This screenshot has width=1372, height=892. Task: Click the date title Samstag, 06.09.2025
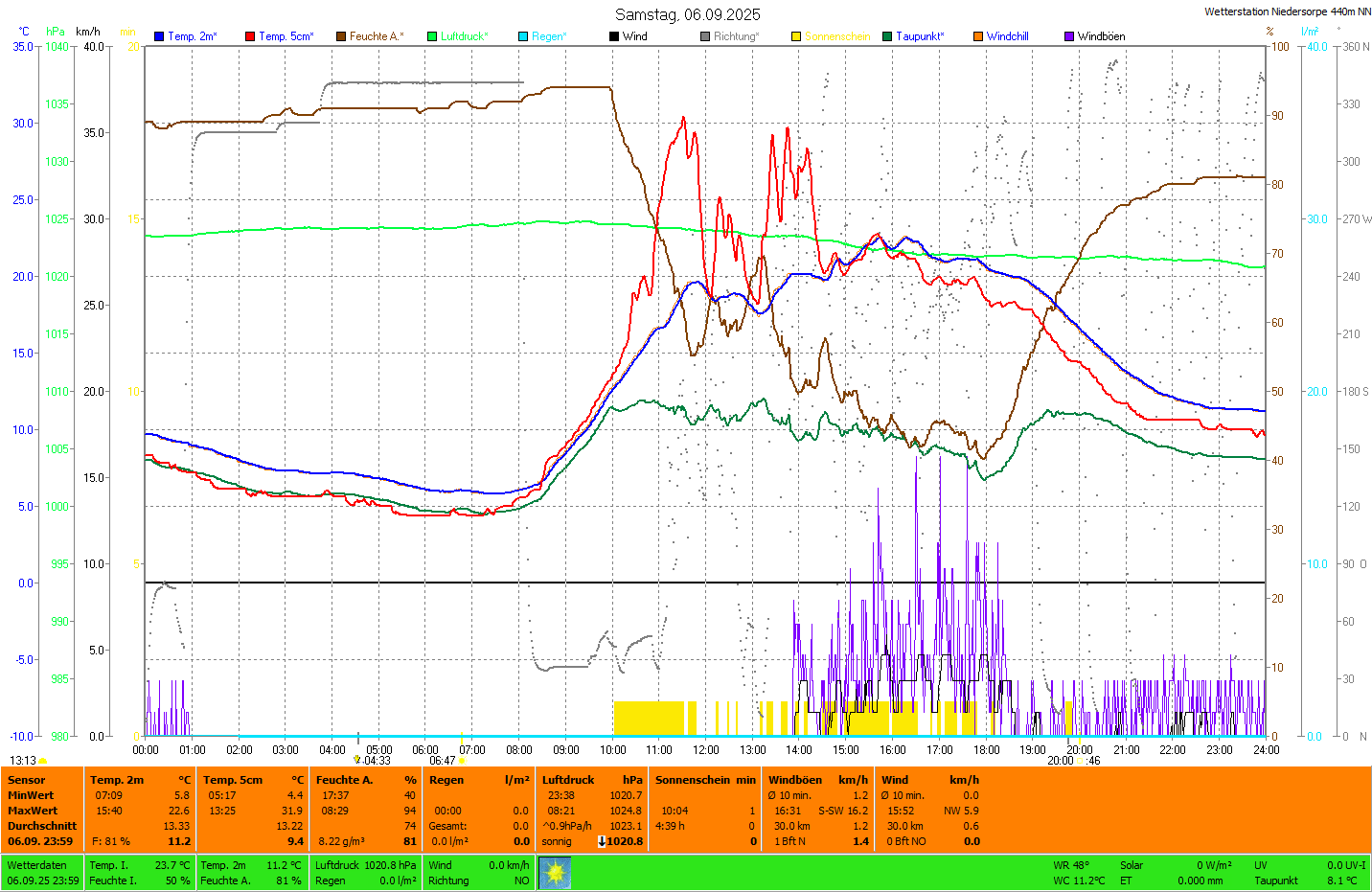[x=687, y=14]
